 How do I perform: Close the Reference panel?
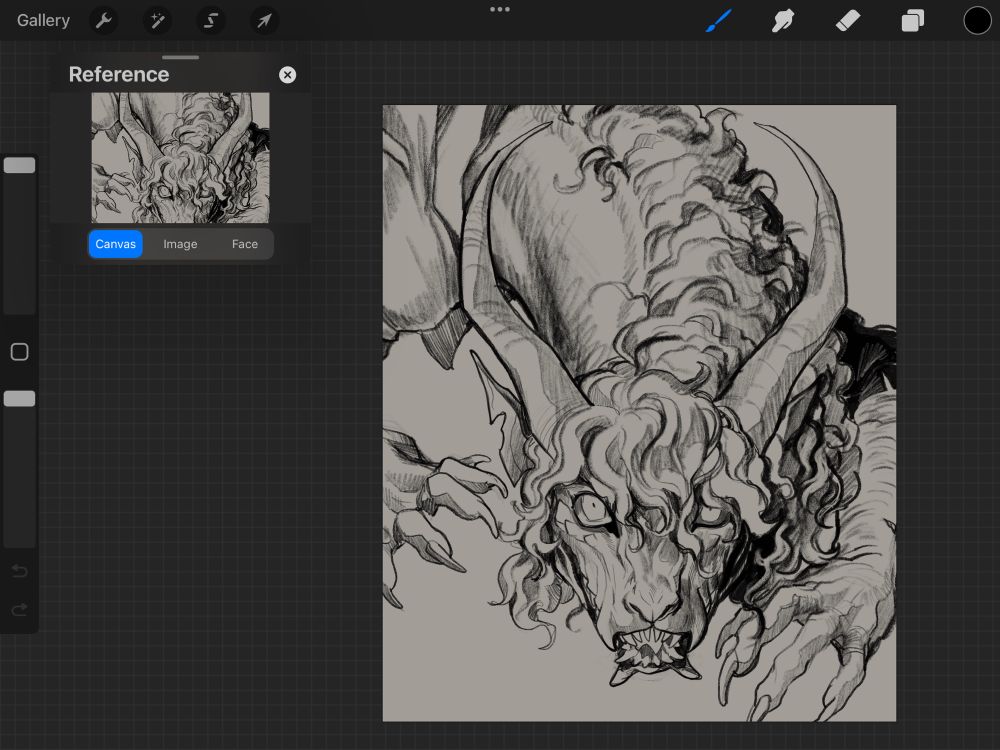tap(287, 75)
